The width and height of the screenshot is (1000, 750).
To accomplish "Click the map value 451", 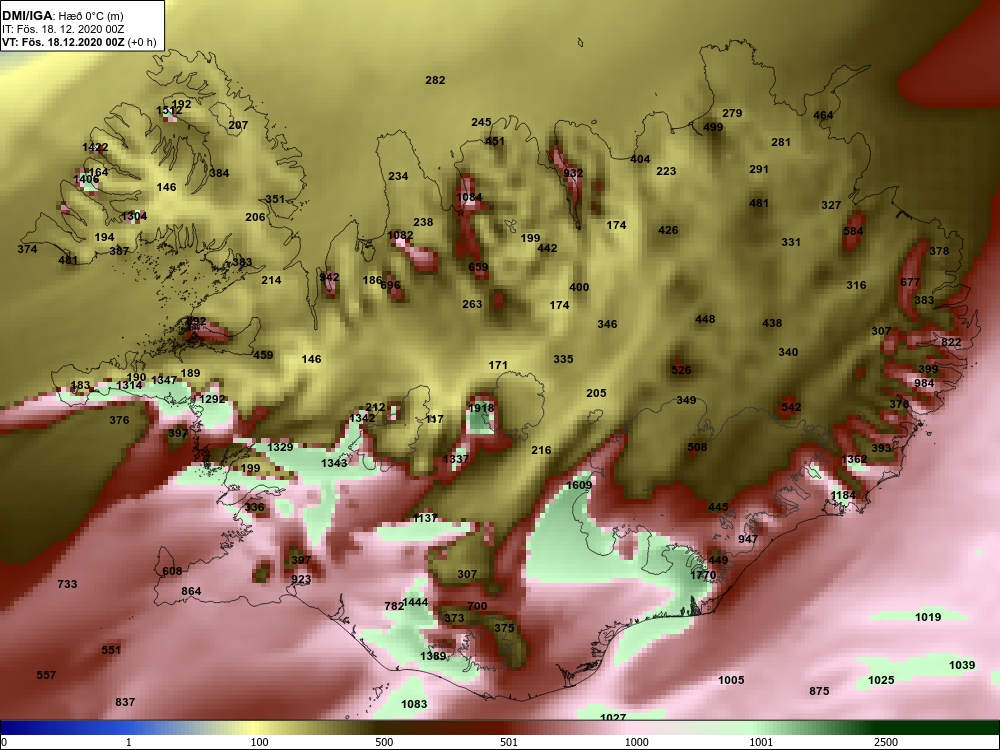I will 495,142.
